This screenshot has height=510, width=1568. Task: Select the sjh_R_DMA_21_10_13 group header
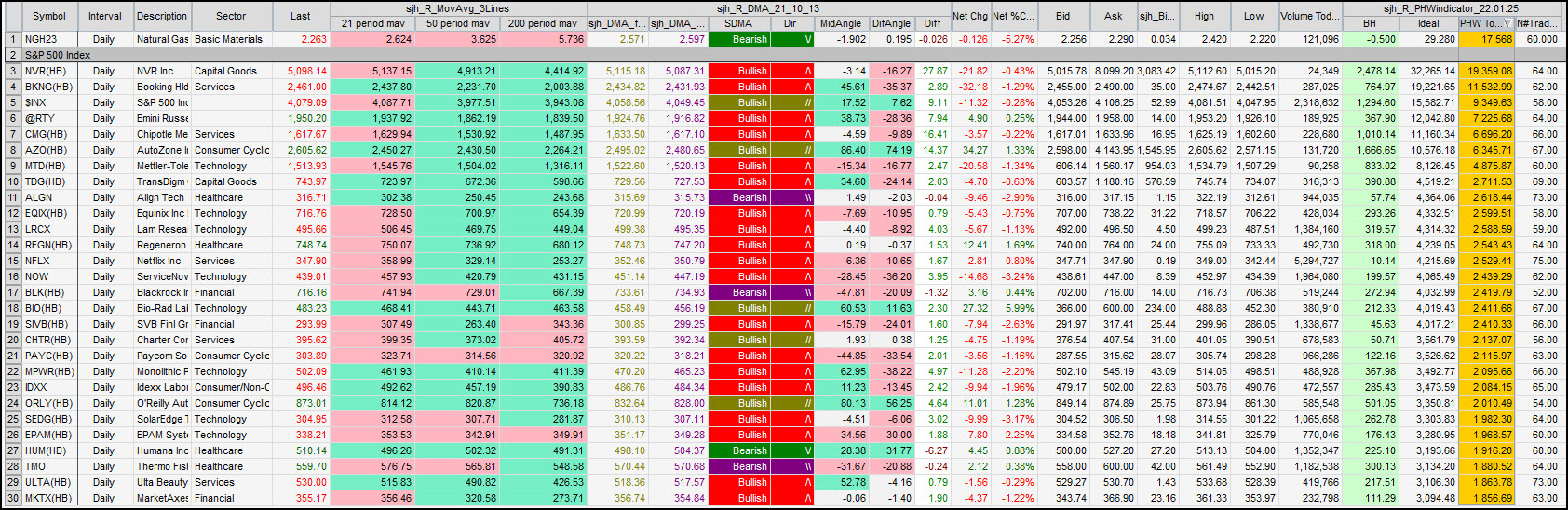point(768,8)
